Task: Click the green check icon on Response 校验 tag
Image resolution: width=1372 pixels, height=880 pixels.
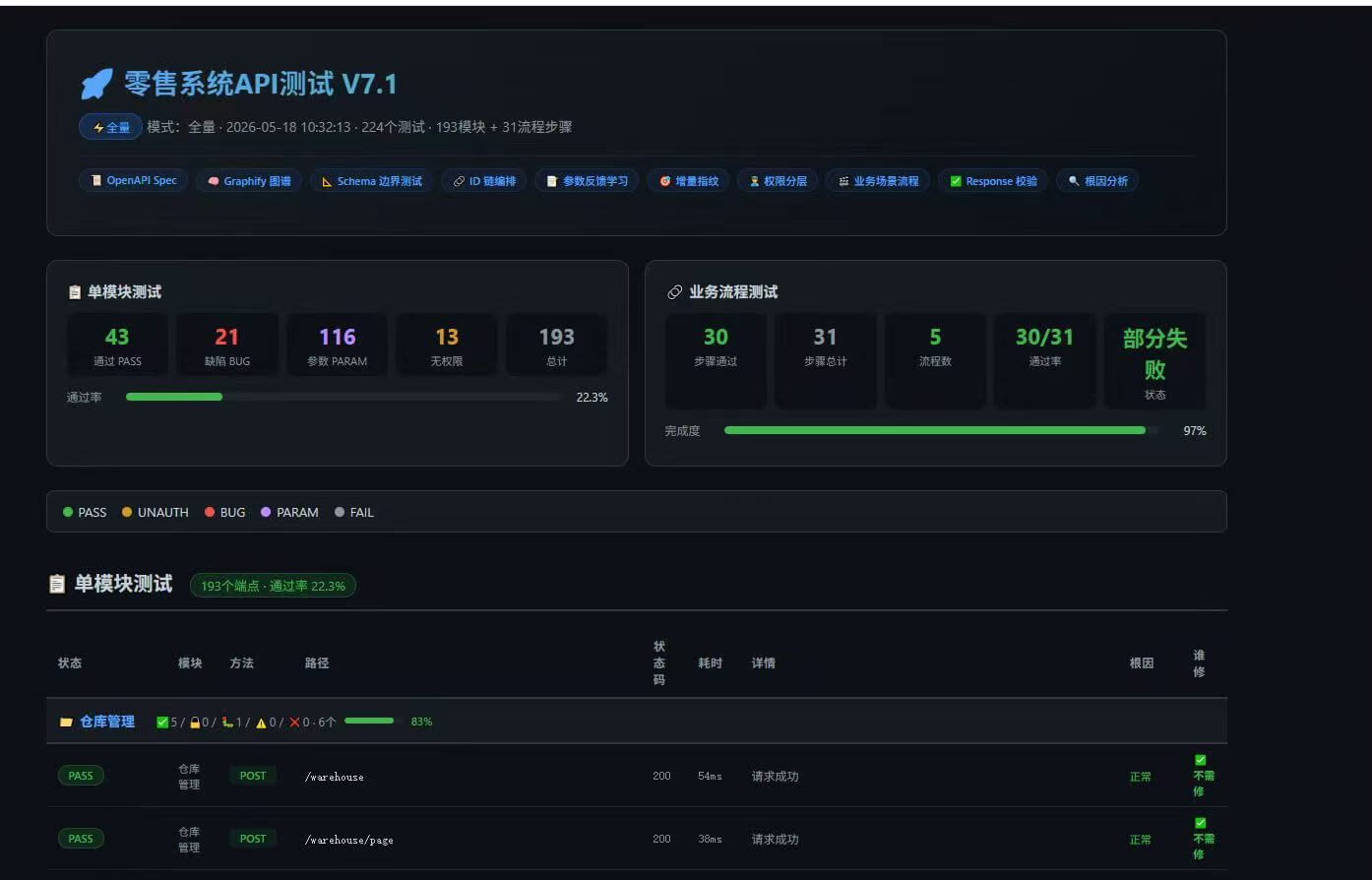Action: tap(956, 181)
